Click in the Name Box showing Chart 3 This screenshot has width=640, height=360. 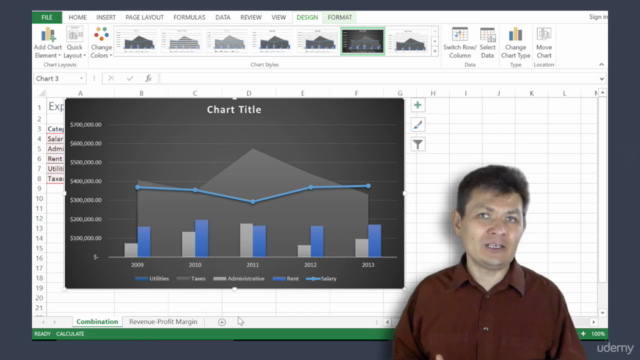pos(56,78)
